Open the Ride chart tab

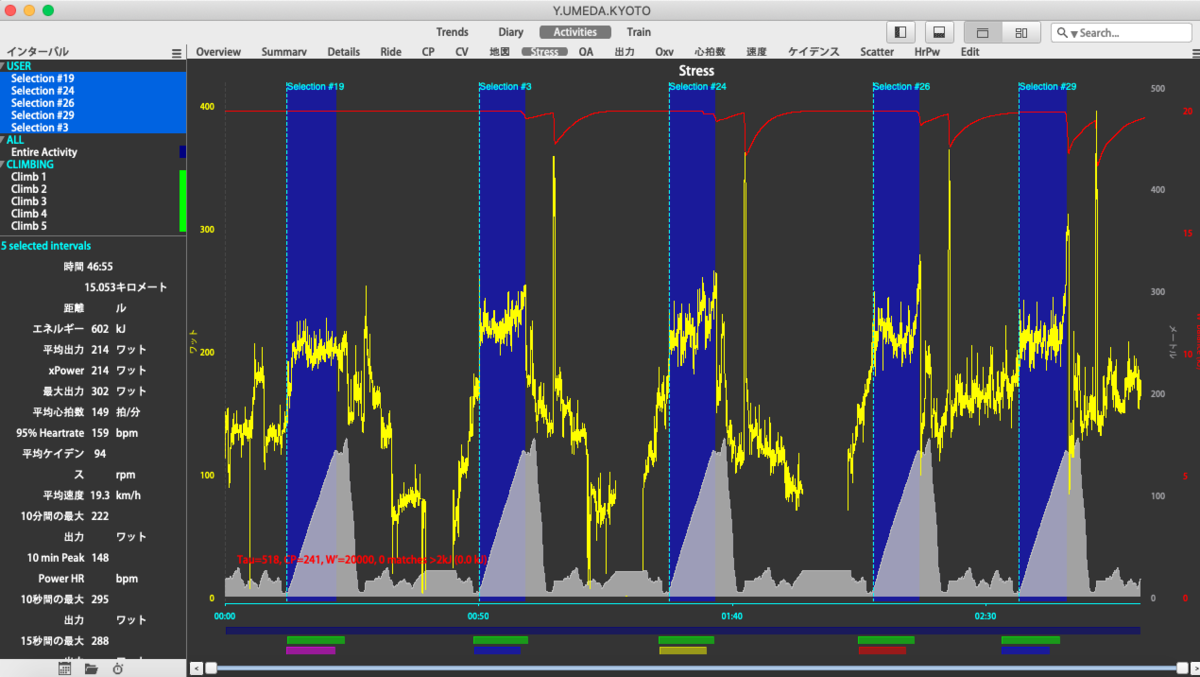click(391, 52)
